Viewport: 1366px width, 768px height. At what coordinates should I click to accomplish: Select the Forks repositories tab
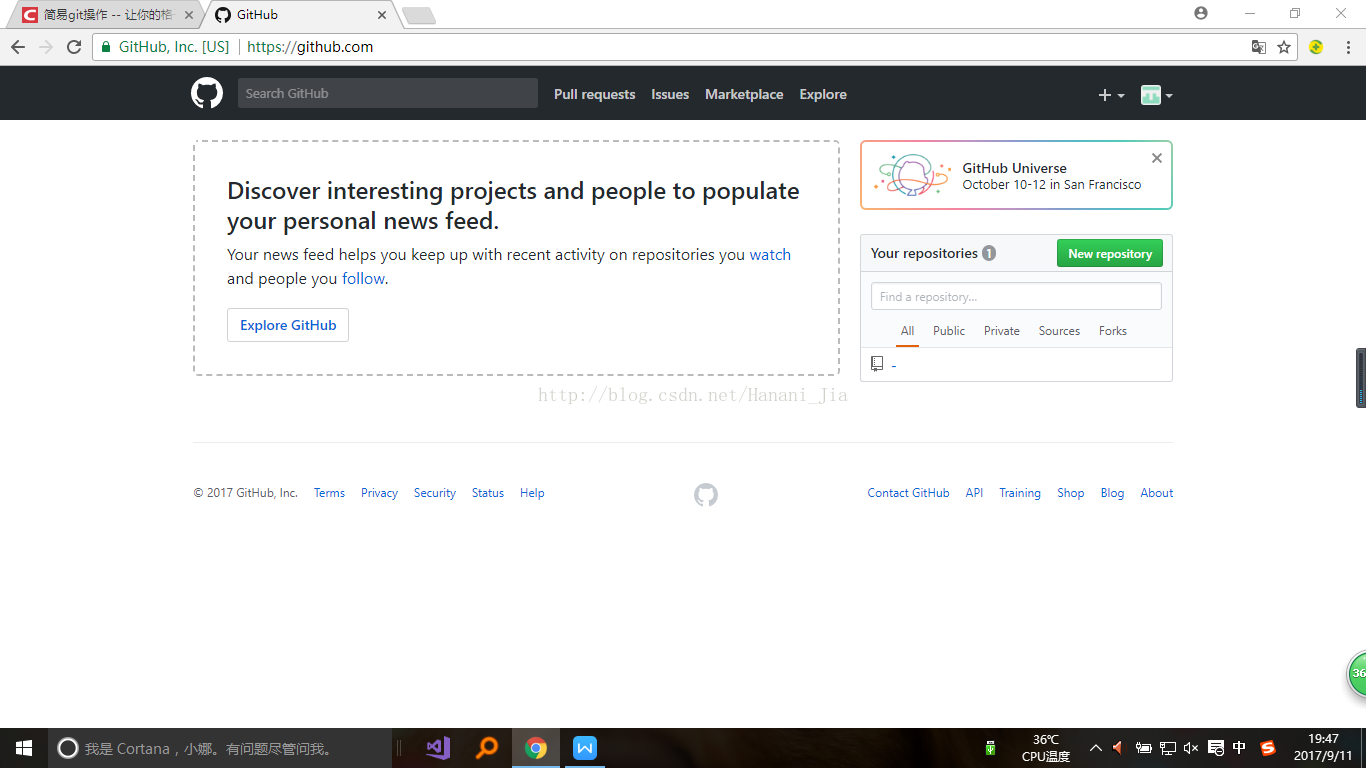(x=1112, y=331)
